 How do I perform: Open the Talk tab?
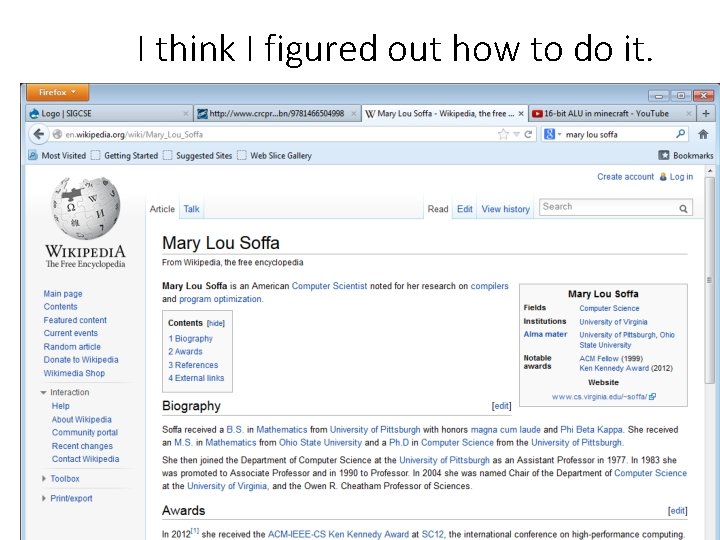[x=191, y=209]
